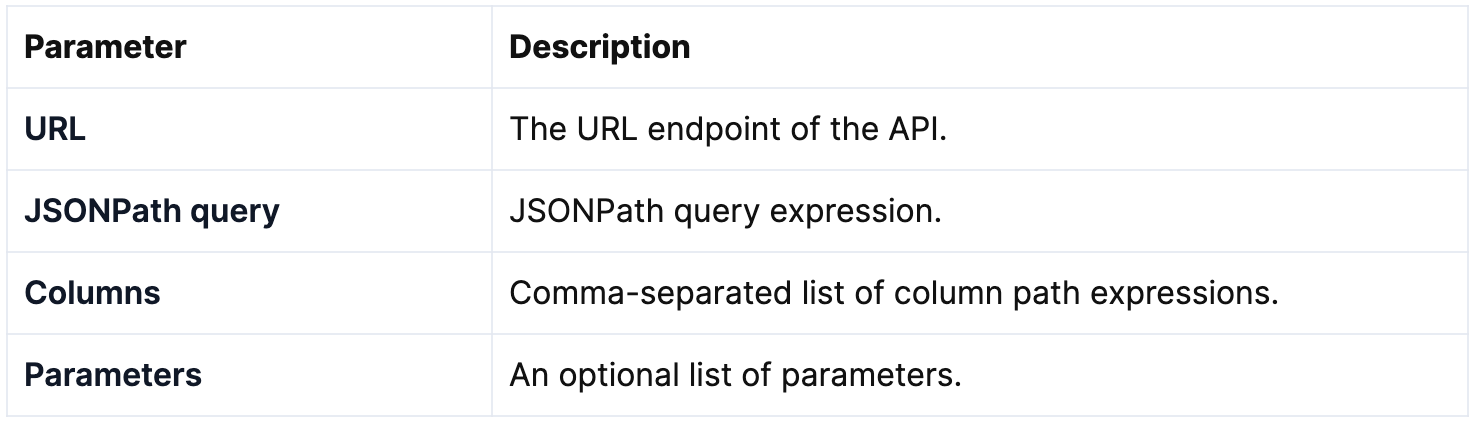Click the Description column header
The height and width of the screenshot is (422, 1476).
point(600,47)
